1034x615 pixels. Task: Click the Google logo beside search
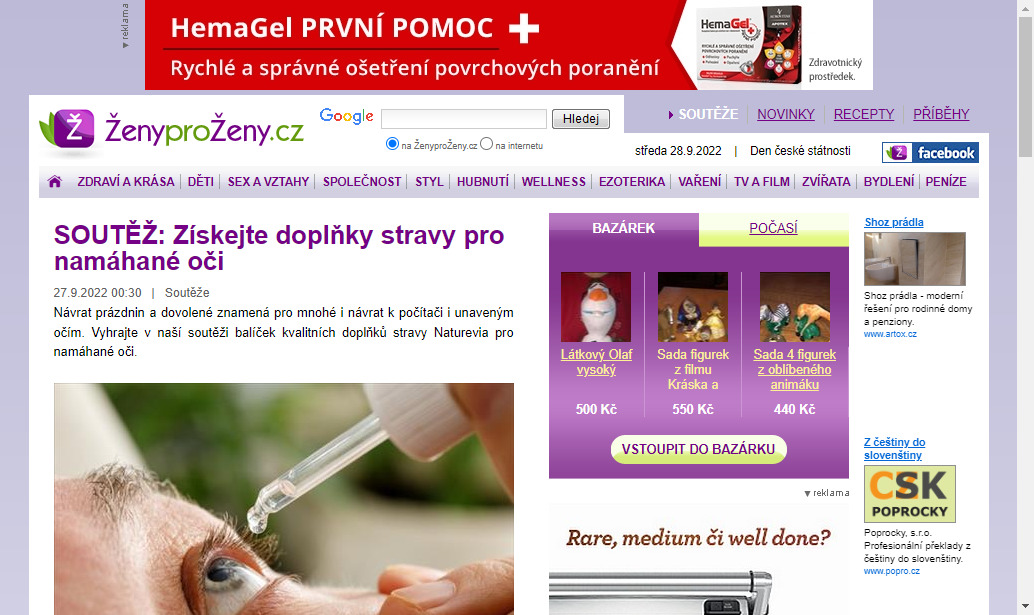[346, 117]
